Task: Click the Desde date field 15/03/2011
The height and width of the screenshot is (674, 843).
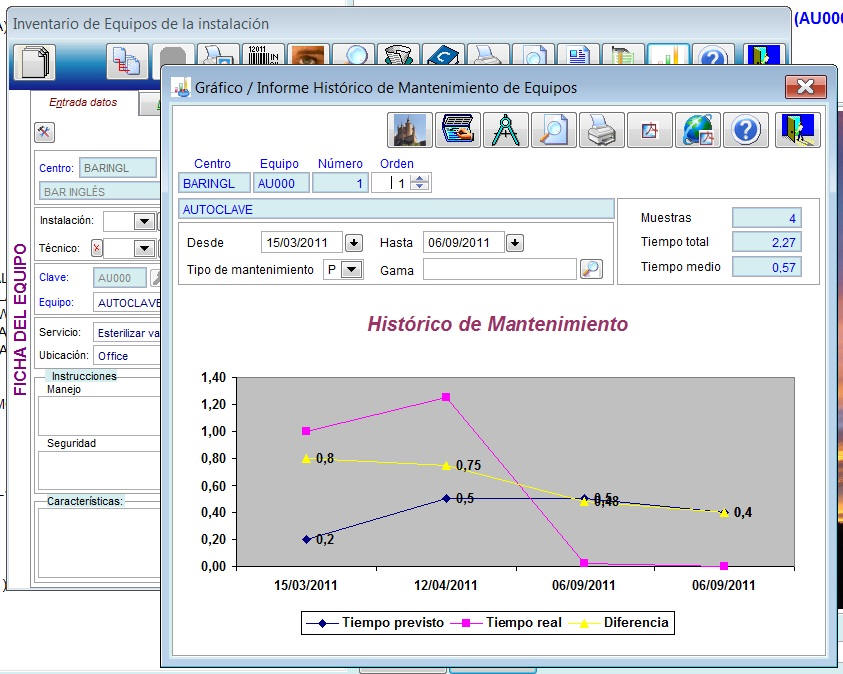Action: [302, 242]
